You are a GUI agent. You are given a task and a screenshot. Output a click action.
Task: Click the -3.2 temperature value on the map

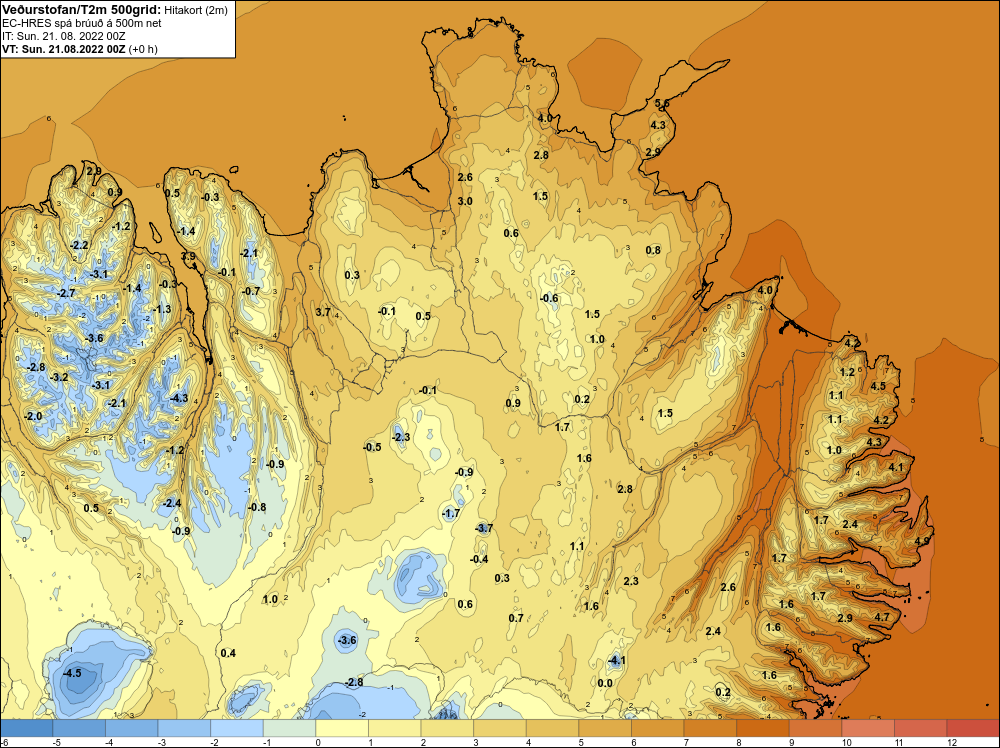(x=59, y=378)
